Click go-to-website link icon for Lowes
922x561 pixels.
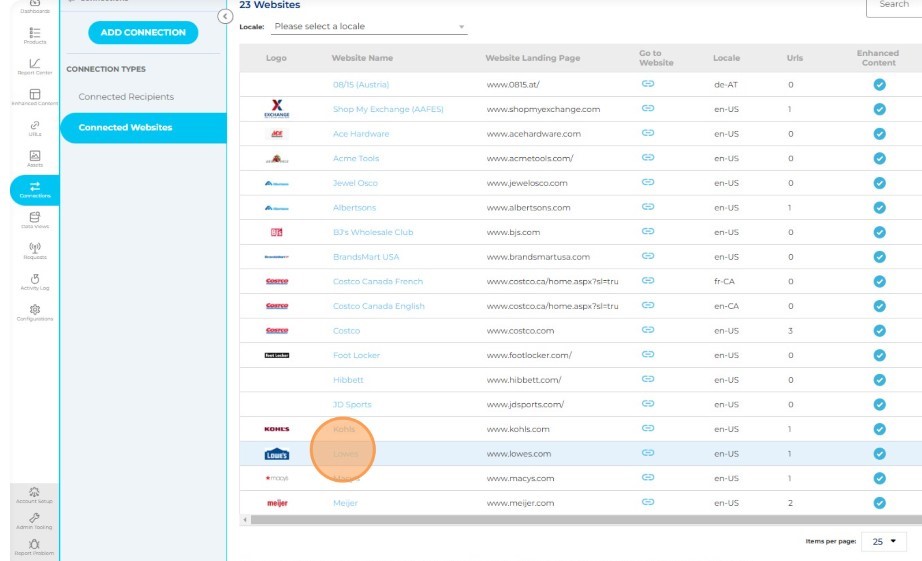point(647,453)
